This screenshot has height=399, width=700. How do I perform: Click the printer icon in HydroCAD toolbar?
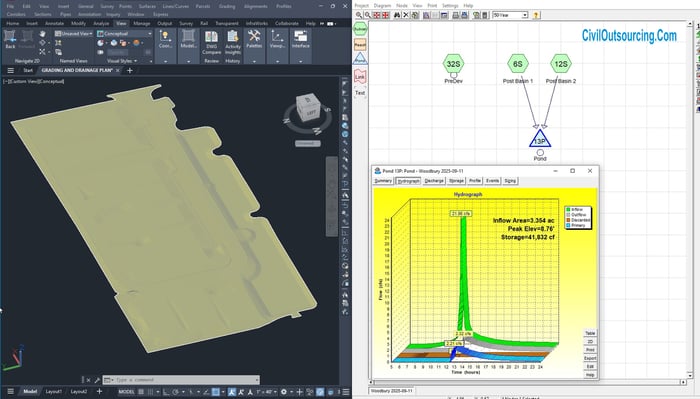click(455, 15)
